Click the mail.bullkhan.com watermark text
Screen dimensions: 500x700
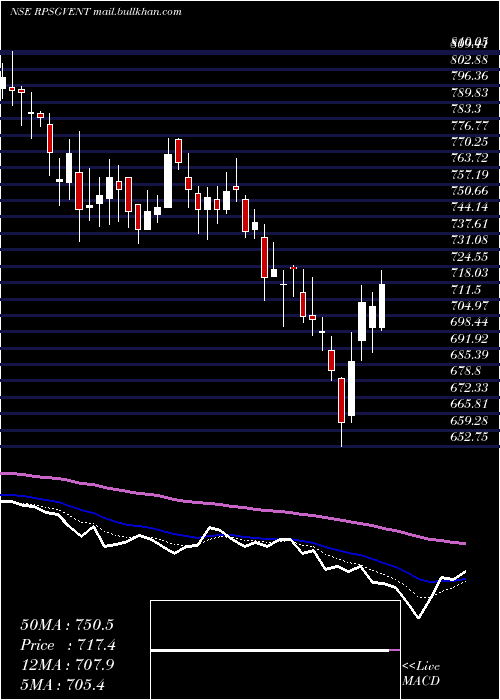point(138,12)
